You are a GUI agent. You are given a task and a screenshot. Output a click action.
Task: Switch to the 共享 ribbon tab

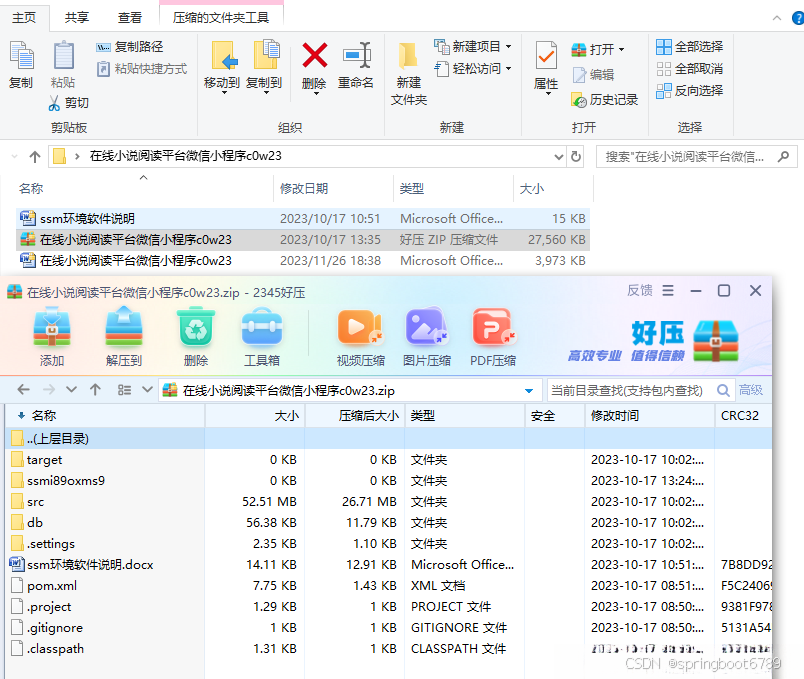coord(77,18)
